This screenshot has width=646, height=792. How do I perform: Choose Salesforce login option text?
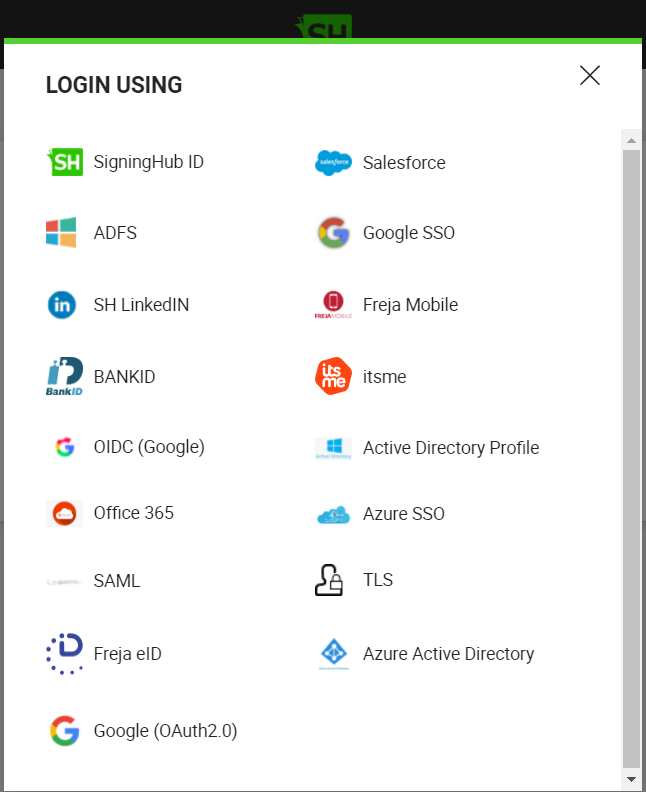pyautogui.click(x=404, y=163)
